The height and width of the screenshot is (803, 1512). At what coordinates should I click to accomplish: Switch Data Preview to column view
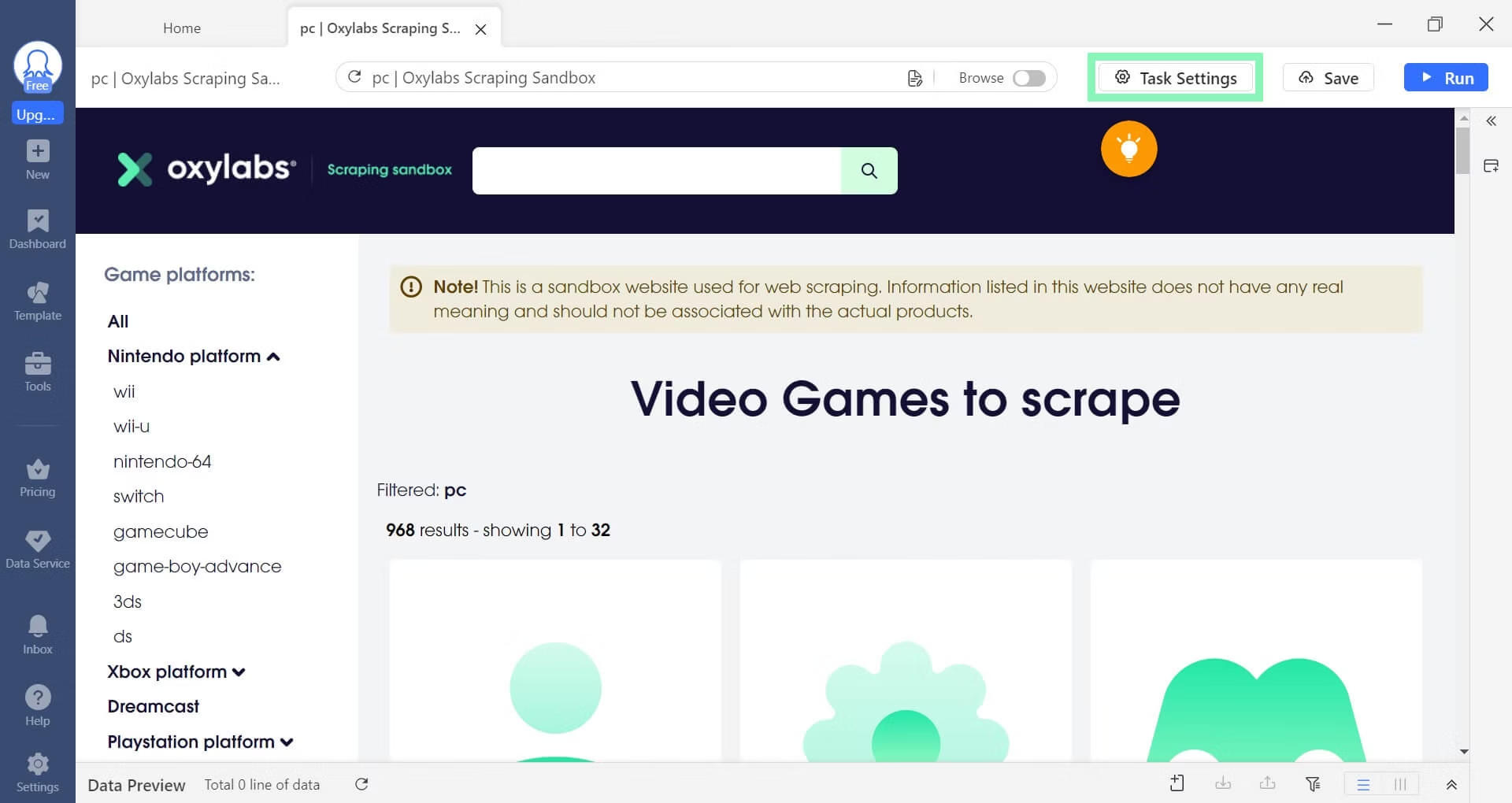[1400, 784]
